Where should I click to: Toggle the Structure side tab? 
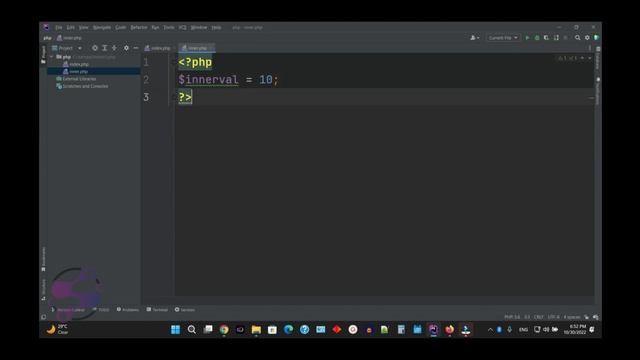43,290
